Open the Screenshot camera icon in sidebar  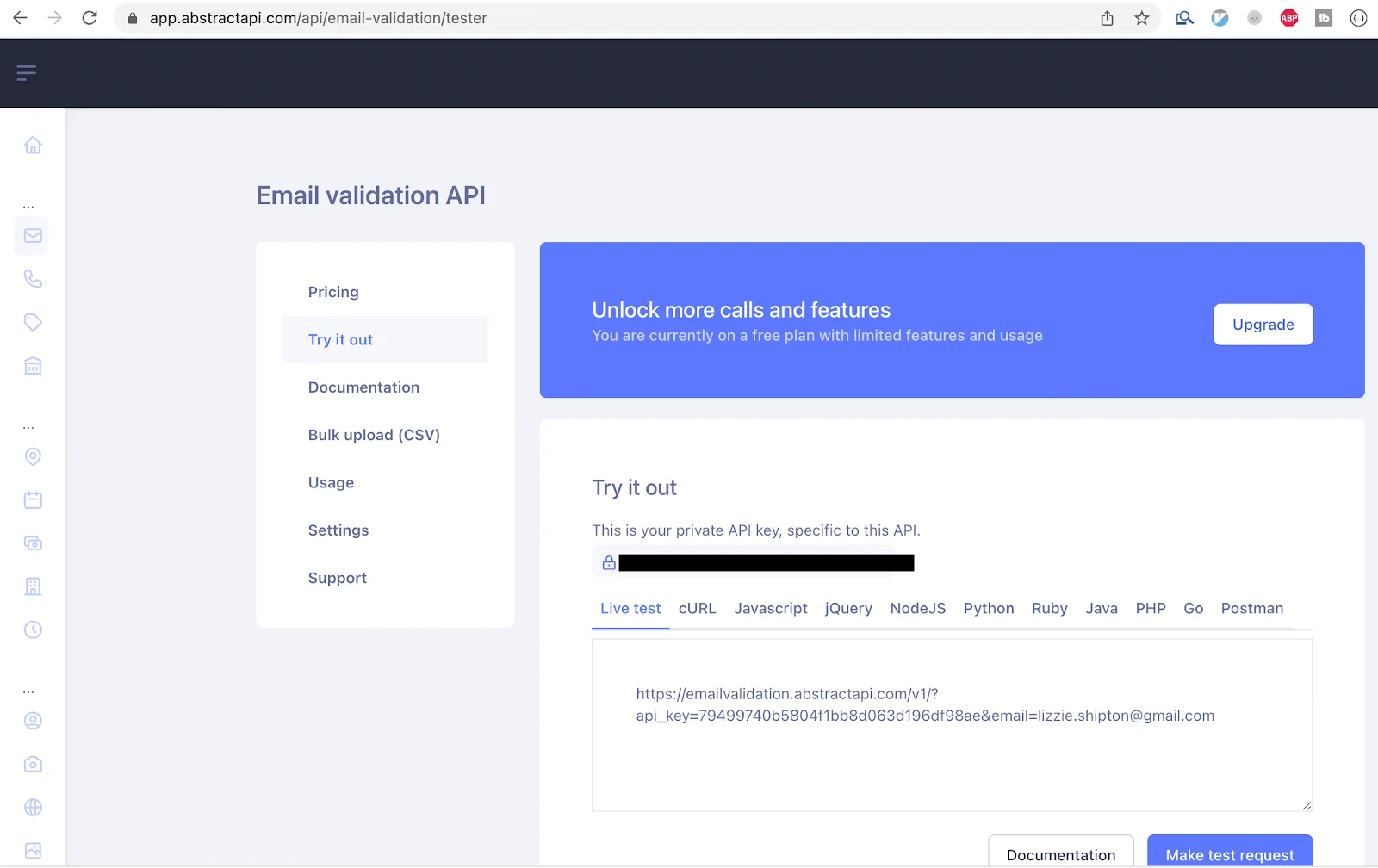33,764
